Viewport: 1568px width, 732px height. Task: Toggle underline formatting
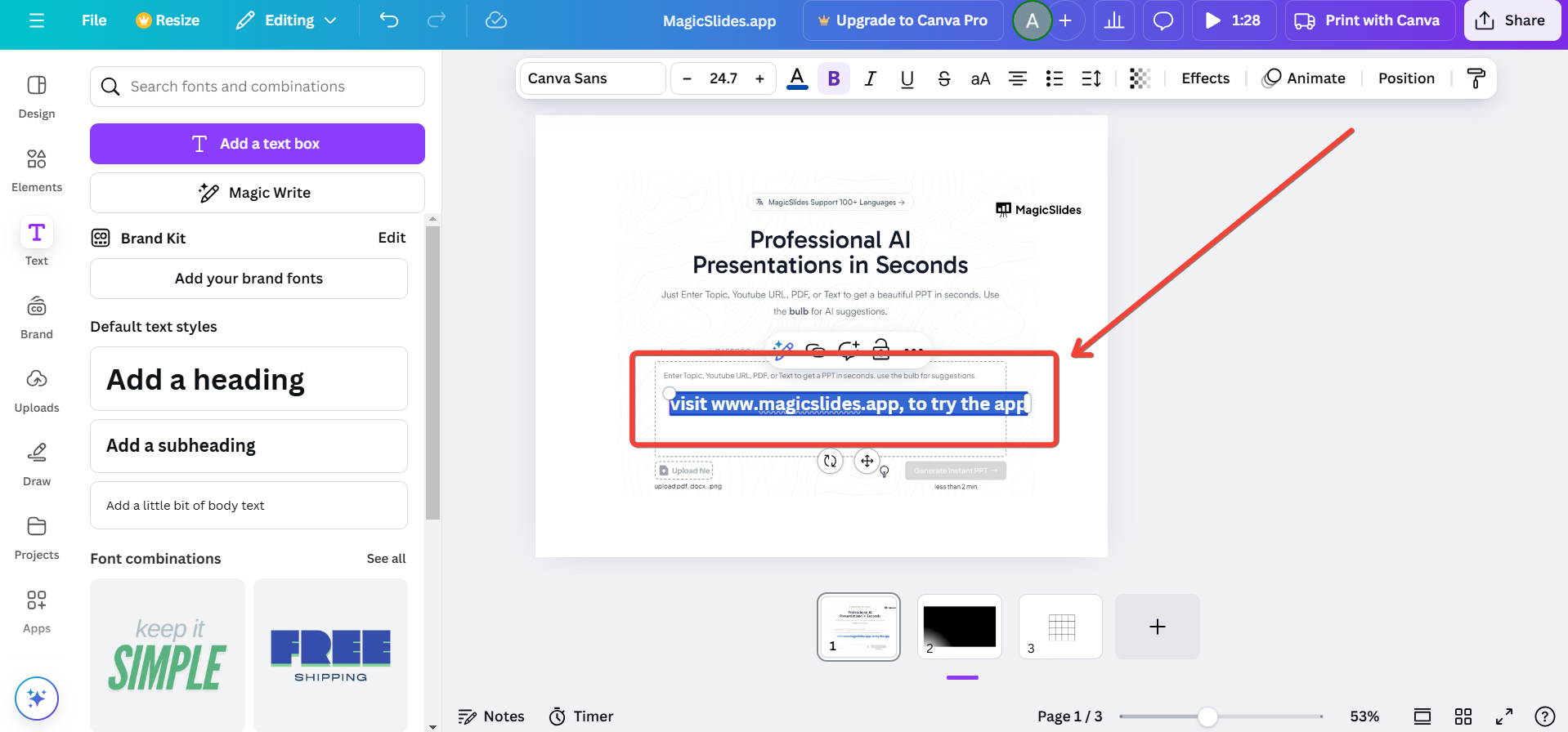(907, 78)
